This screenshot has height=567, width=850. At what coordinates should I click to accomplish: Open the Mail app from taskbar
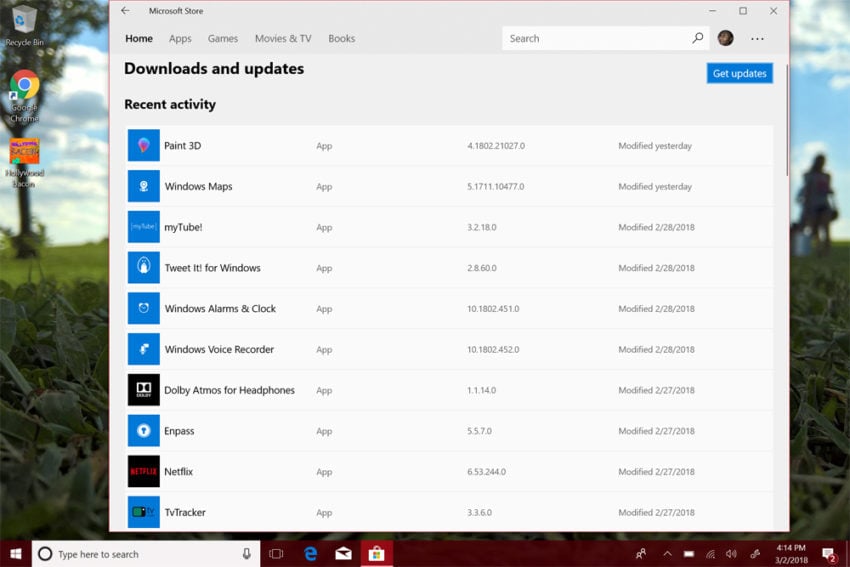coord(343,553)
